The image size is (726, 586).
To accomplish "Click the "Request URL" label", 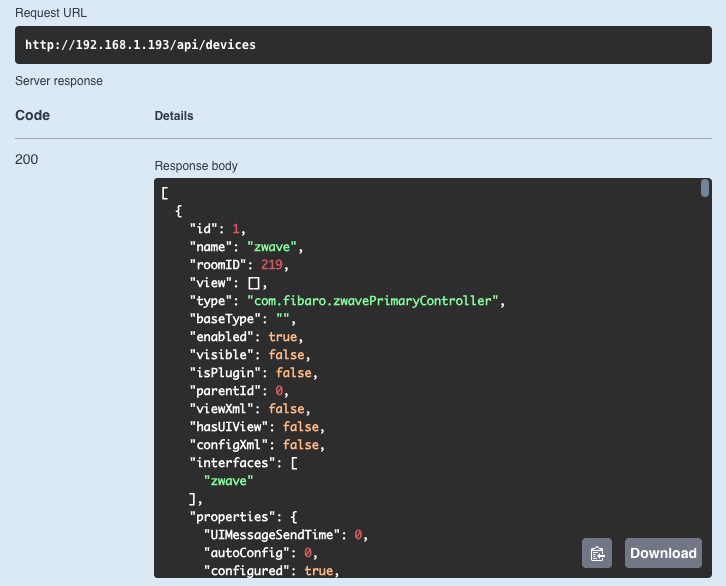I will (x=51, y=12).
